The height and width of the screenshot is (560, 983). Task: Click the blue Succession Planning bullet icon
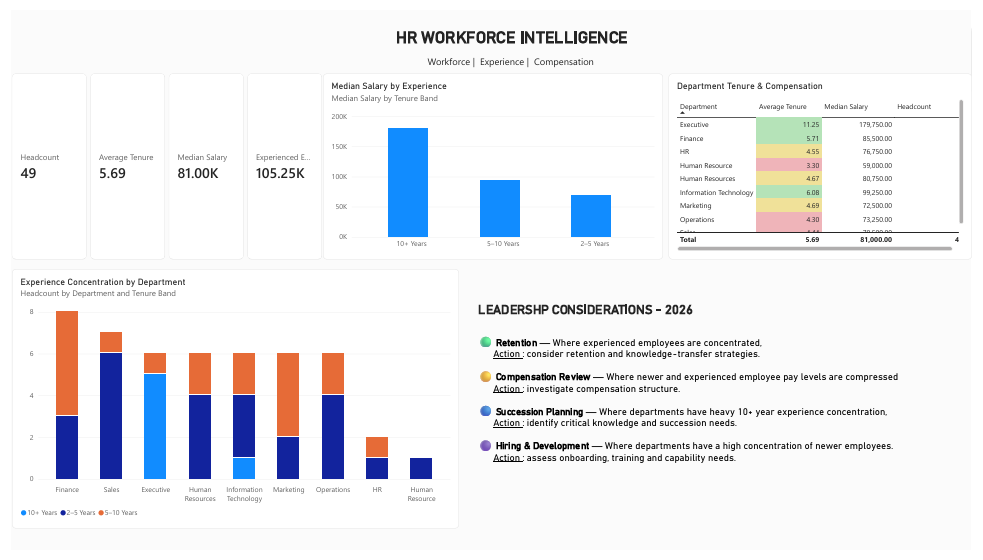(x=485, y=411)
